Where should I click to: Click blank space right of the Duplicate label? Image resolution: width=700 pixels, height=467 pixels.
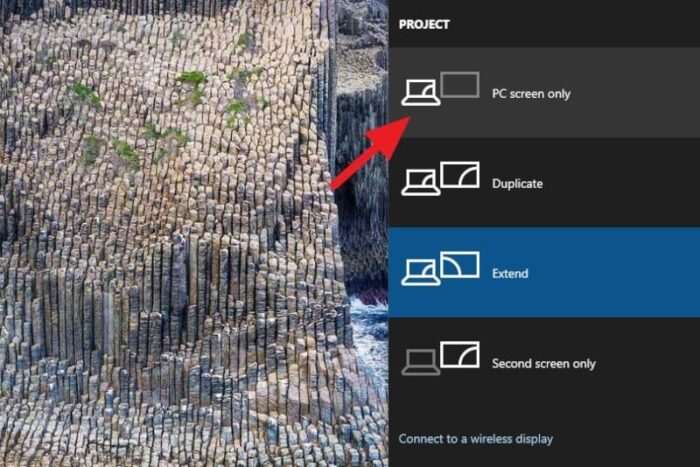625,183
